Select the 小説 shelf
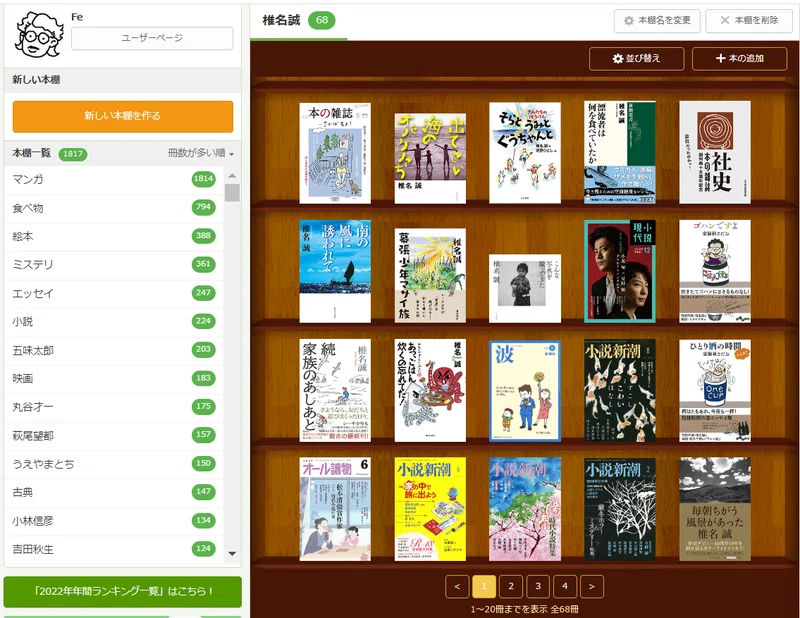 114,322
